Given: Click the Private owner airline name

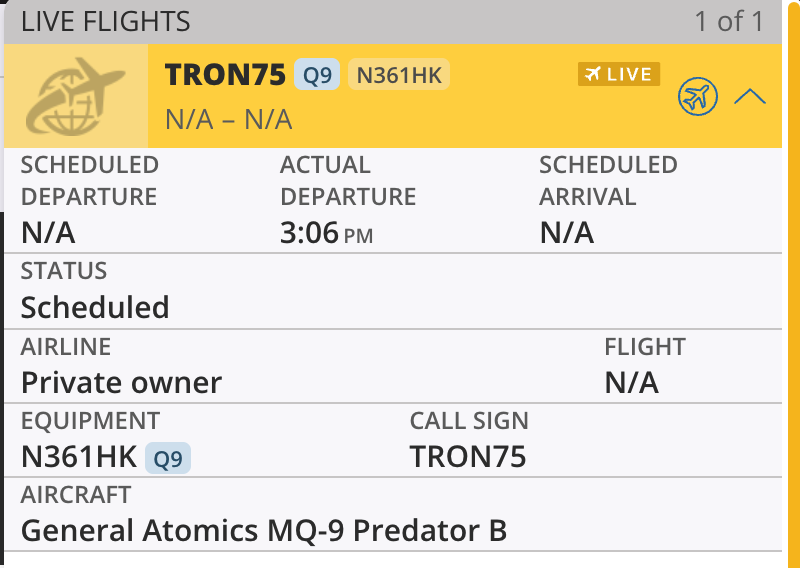Looking at the screenshot, I should 121,382.
